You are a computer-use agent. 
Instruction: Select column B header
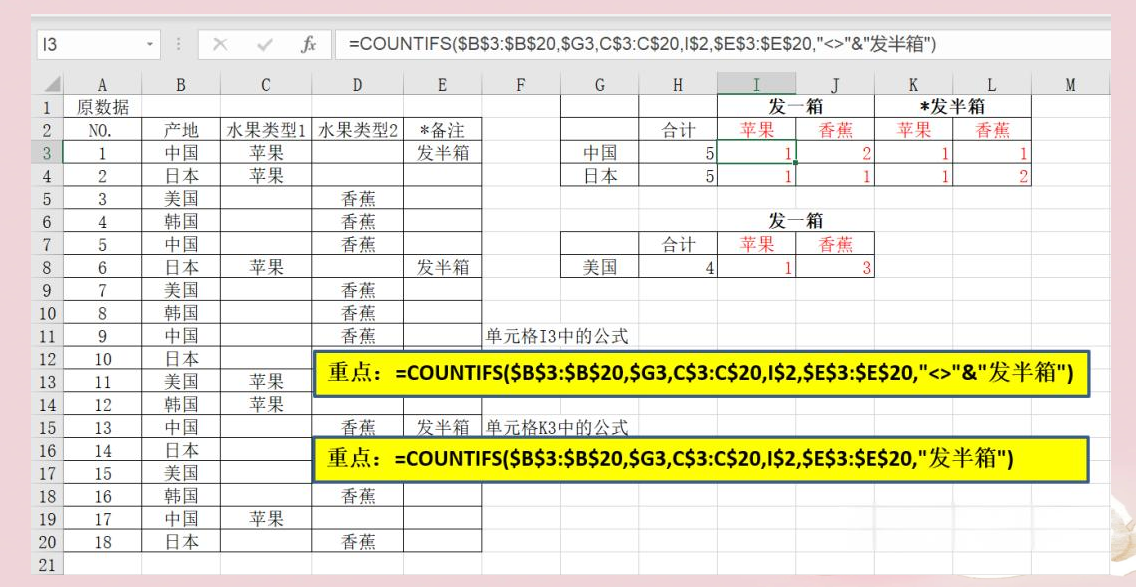coord(180,85)
